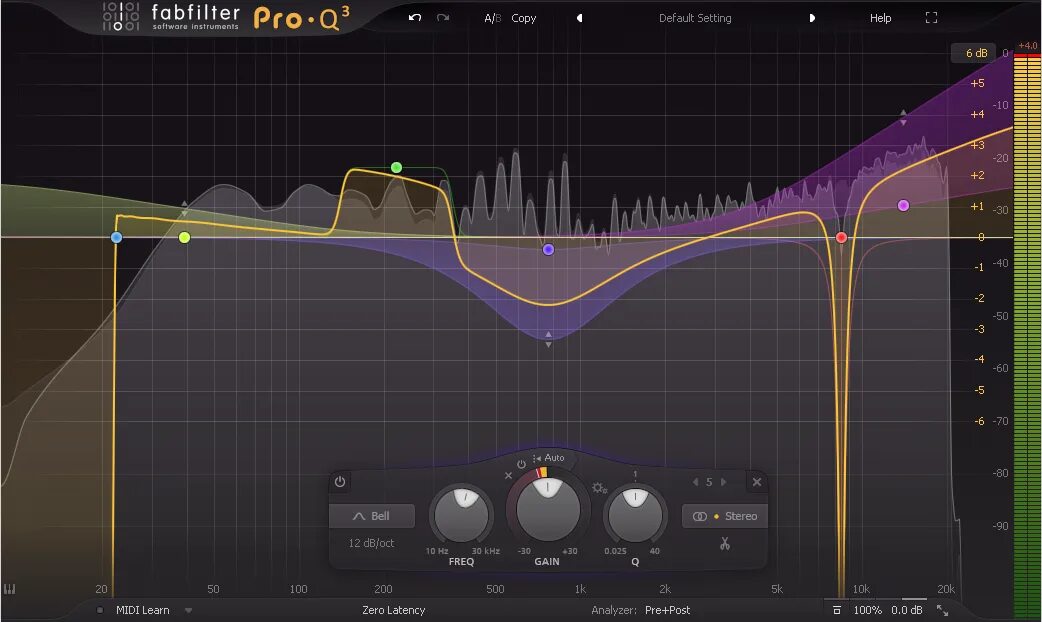Click the Undo arrow icon
1042x622 pixels.
point(415,18)
